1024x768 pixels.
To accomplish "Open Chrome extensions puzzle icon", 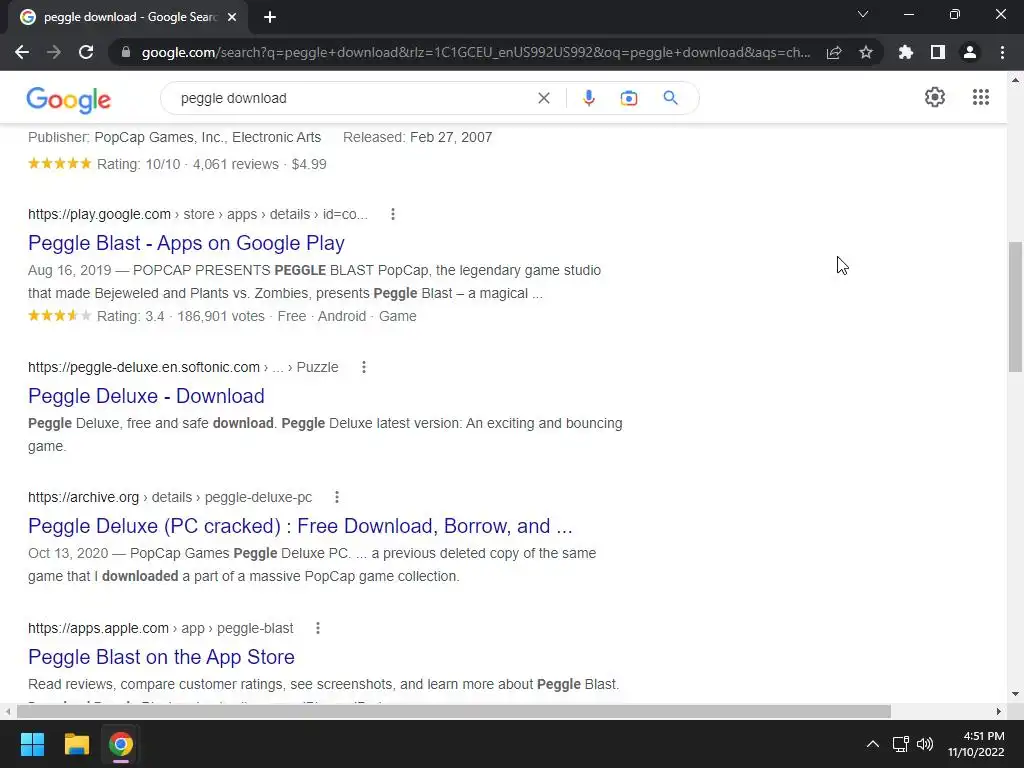I will click(x=906, y=52).
